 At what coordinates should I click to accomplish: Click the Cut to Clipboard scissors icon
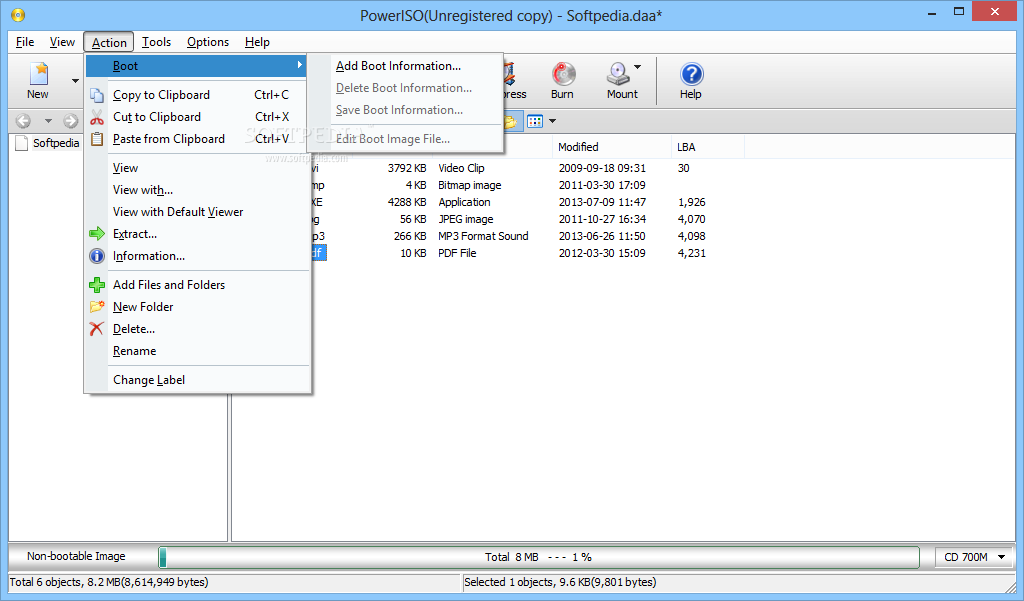(97, 117)
